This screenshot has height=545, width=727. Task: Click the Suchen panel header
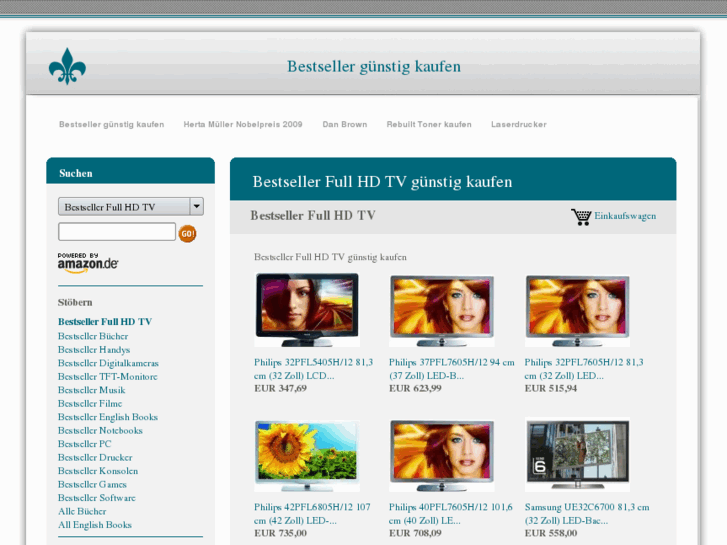(x=131, y=171)
